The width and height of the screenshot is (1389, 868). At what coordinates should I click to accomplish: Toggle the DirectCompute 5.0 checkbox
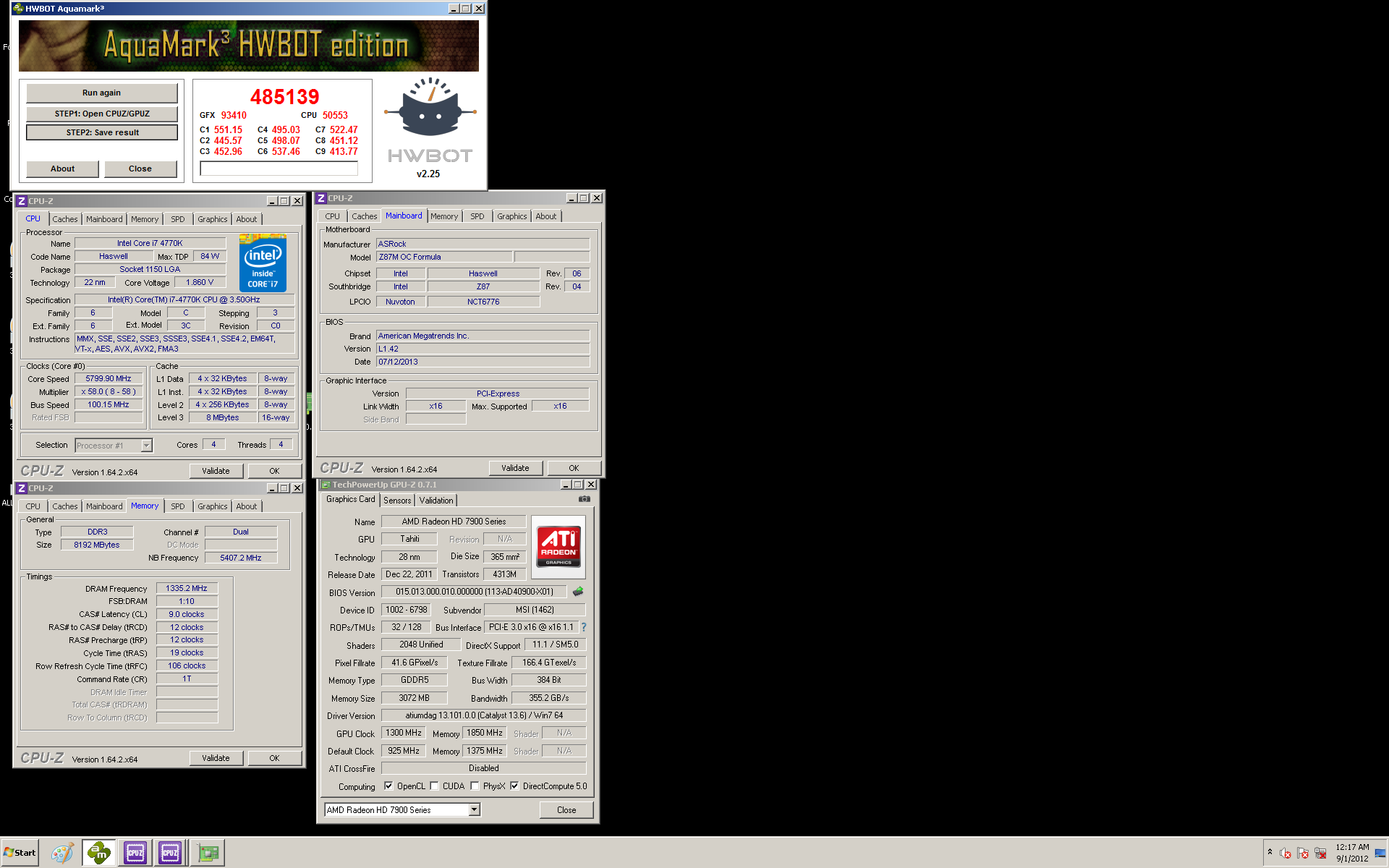tap(514, 786)
